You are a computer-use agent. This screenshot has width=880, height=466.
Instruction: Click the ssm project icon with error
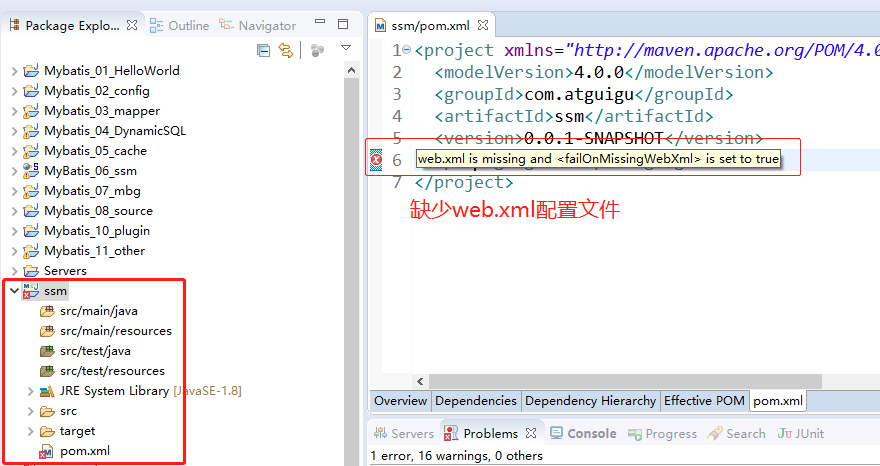[x=31, y=291]
